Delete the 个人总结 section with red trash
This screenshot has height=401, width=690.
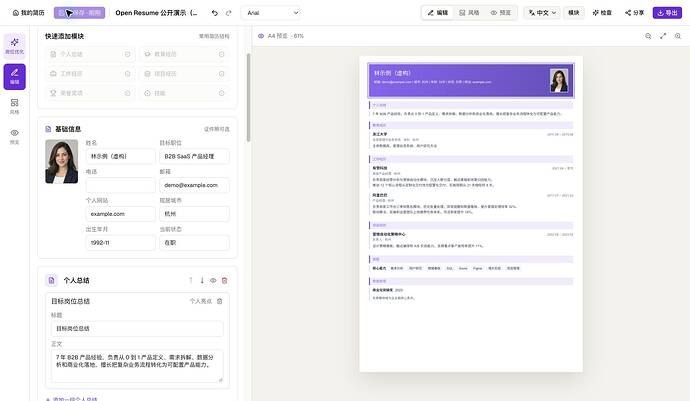pos(224,280)
